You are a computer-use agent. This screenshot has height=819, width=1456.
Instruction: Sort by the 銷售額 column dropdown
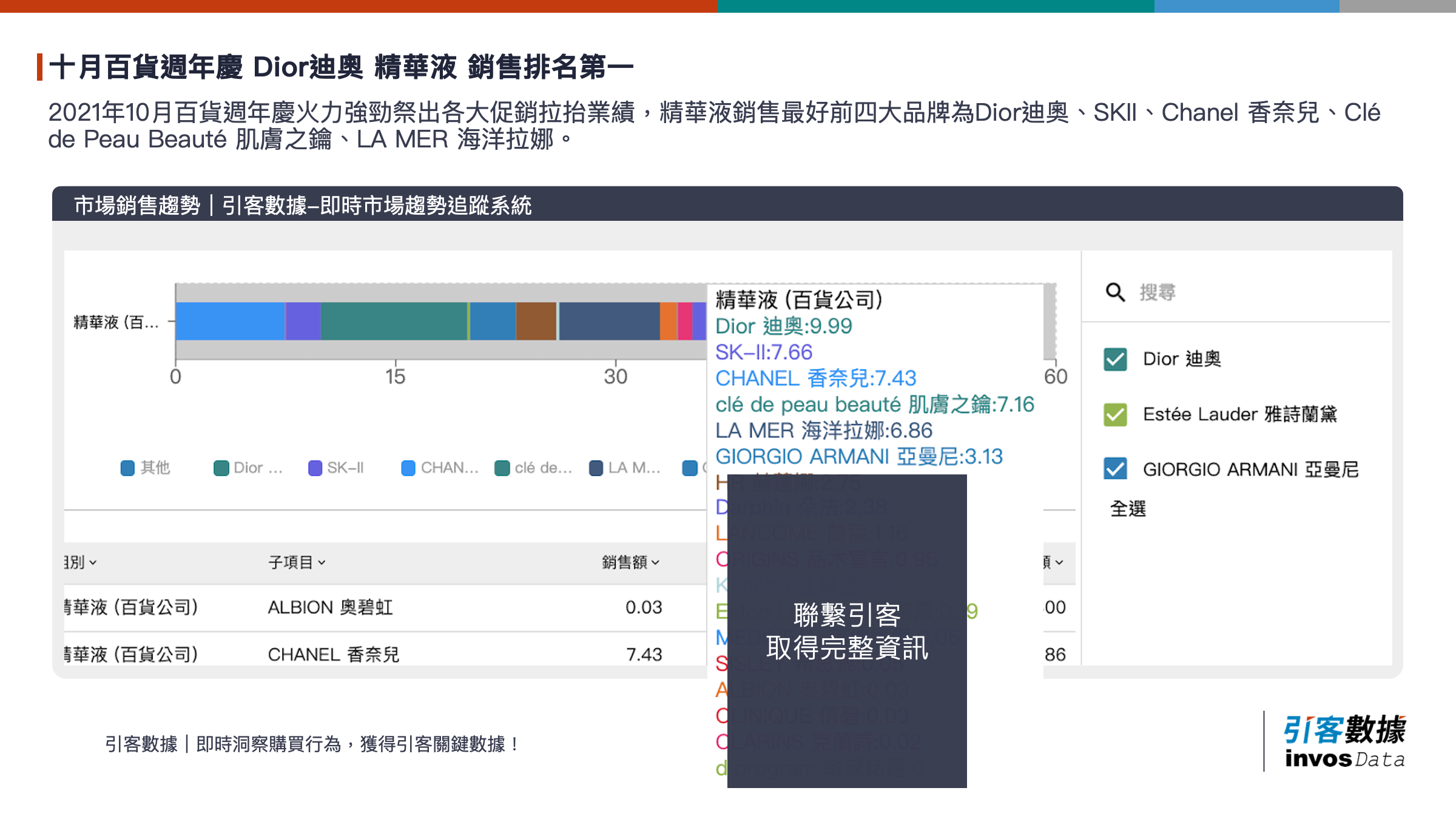[x=631, y=562]
